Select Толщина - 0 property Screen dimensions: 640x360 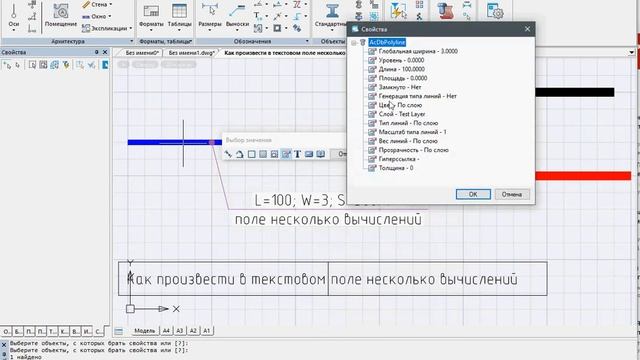point(396,168)
